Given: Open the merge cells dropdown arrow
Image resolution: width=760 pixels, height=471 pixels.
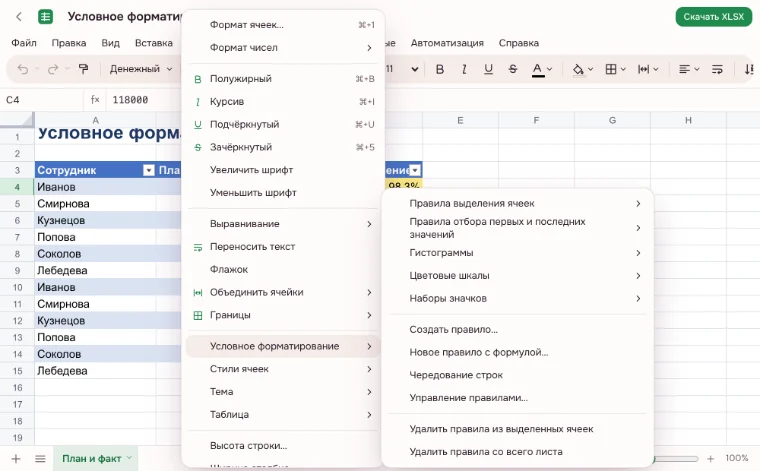Looking at the screenshot, I should coord(656,69).
